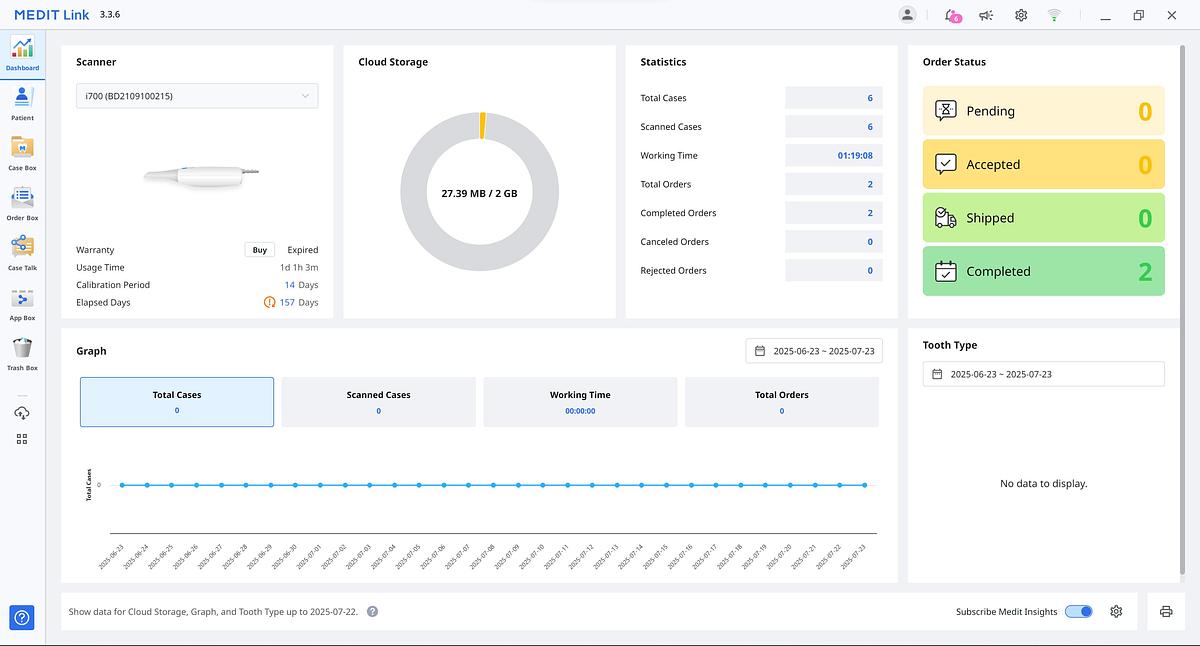Viewport: 1200px width, 646px height.
Task: Launch the App Box
Action: tap(22, 302)
